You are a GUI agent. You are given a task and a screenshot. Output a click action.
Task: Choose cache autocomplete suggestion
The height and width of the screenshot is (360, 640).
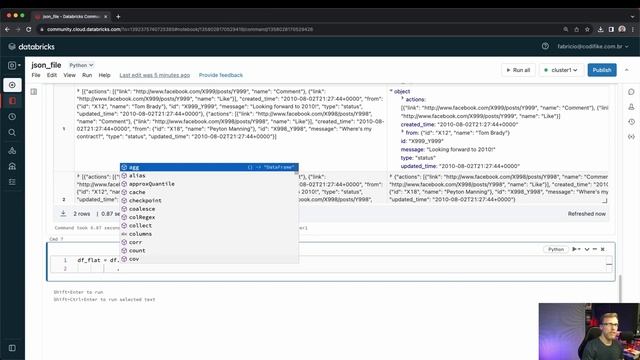coord(209,192)
